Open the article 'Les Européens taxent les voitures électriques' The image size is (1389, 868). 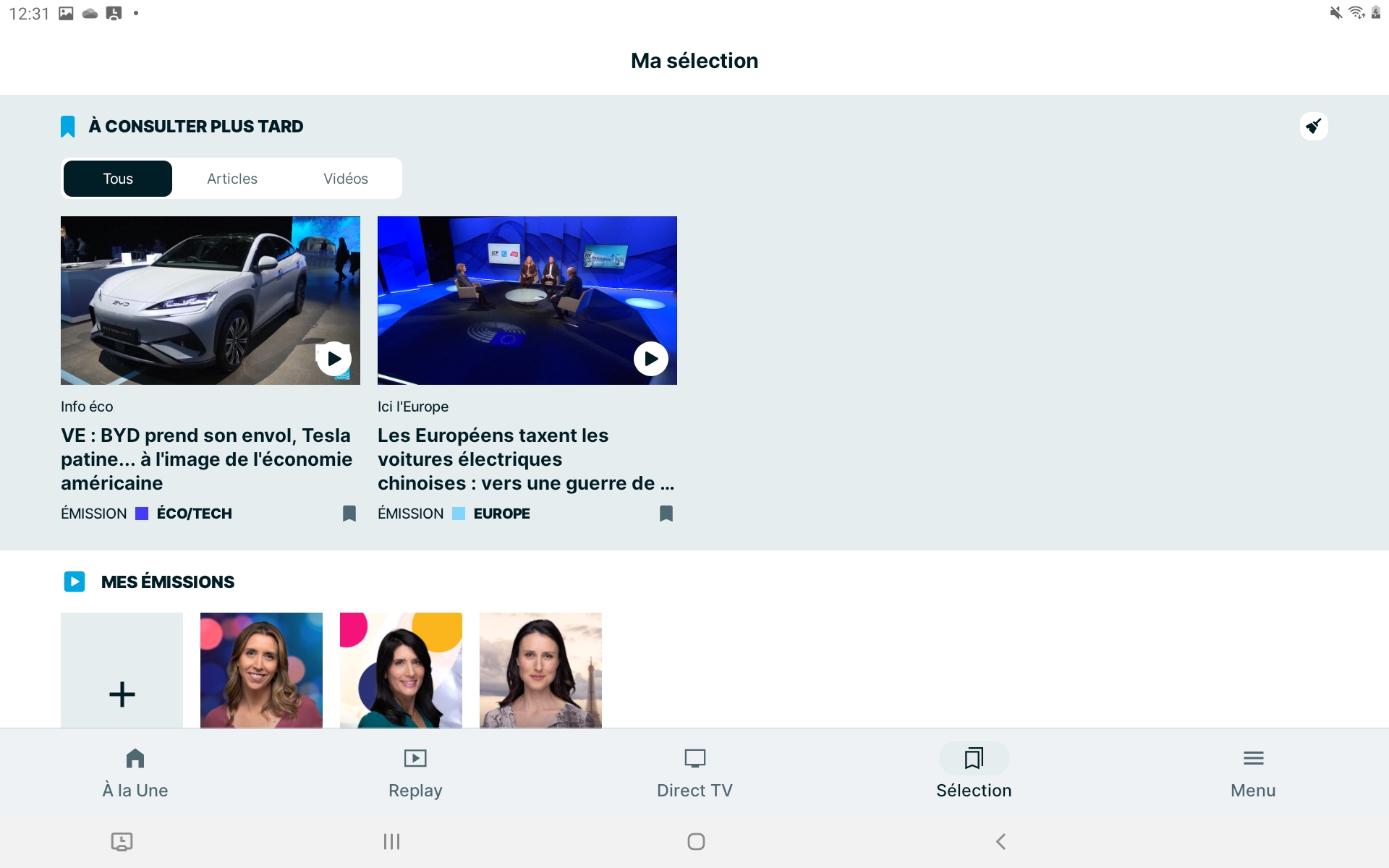click(x=526, y=459)
